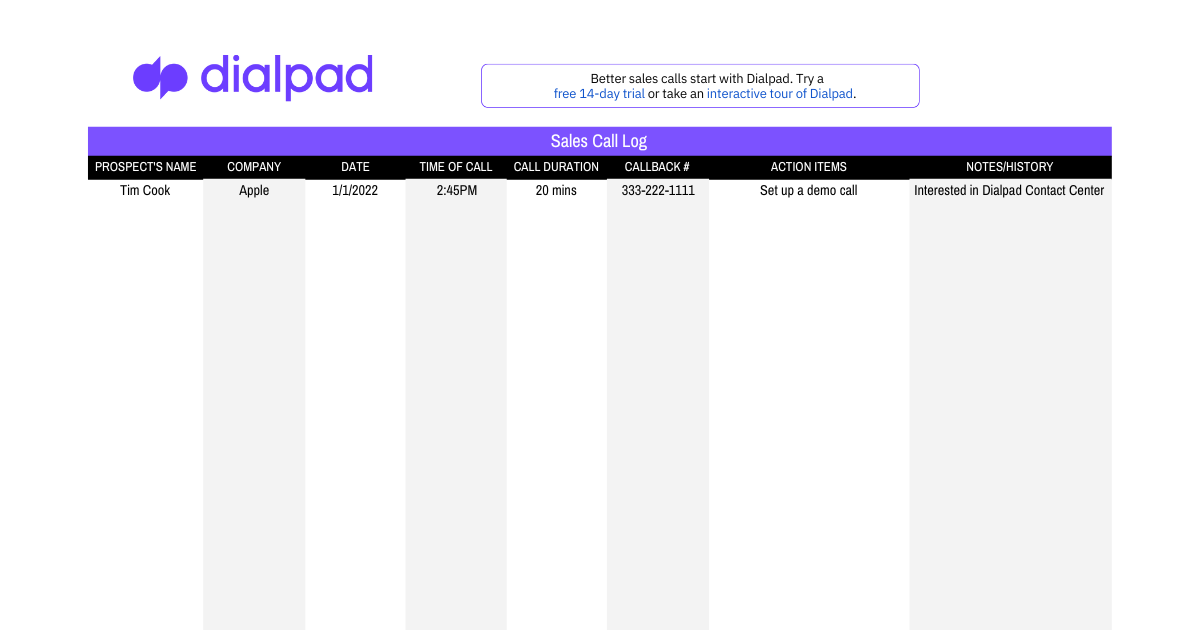Select the COMPANY column header
The image size is (1200, 630).
click(x=254, y=167)
